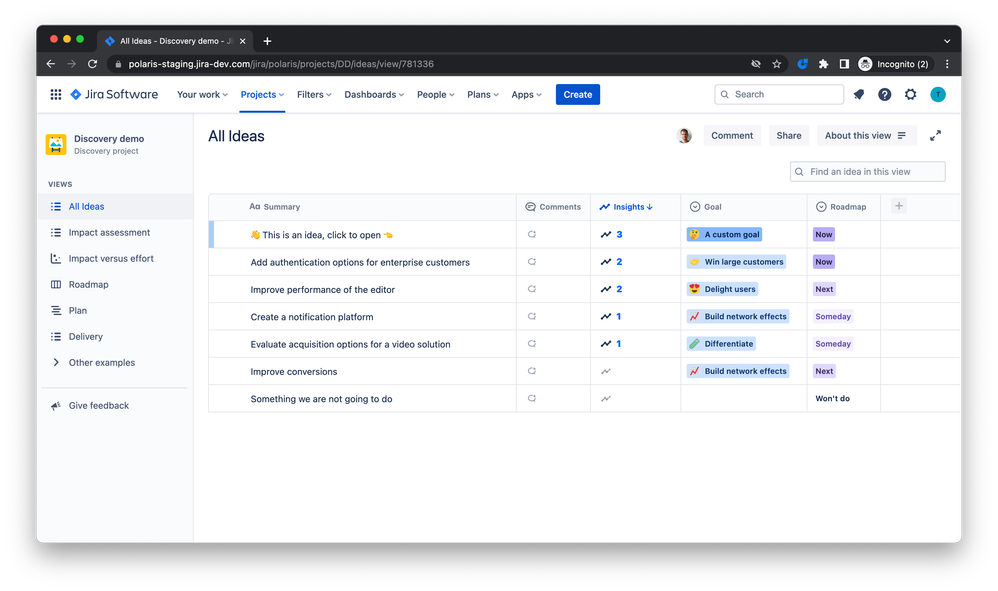Viewport: 998px width, 591px height.
Task: Open insights count 3 for first idea
Action: pyautogui.click(x=612, y=235)
